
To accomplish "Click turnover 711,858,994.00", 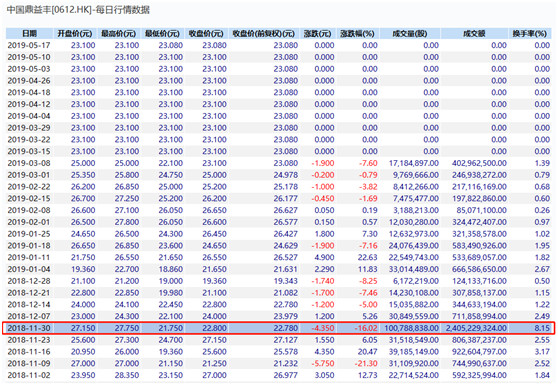I will pyautogui.click(x=479, y=316).
